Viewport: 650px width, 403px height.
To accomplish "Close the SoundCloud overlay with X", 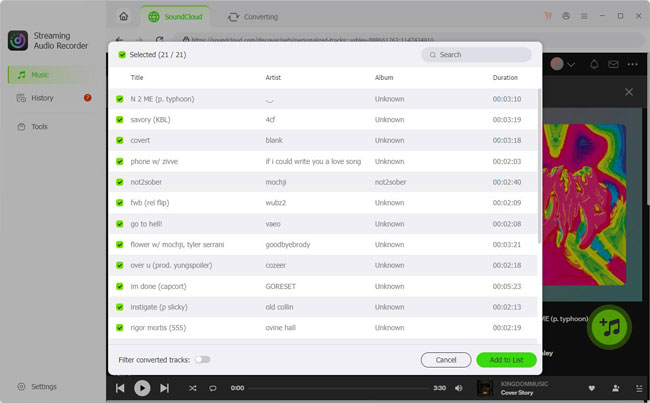I will click(x=629, y=92).
